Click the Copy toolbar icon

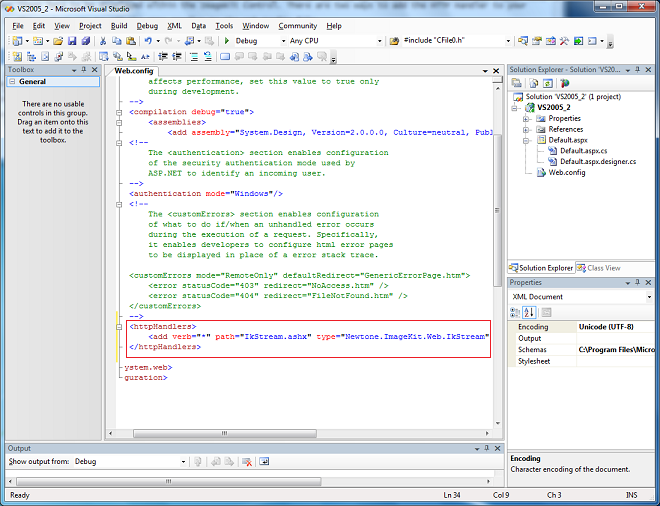tap(117, 41)
